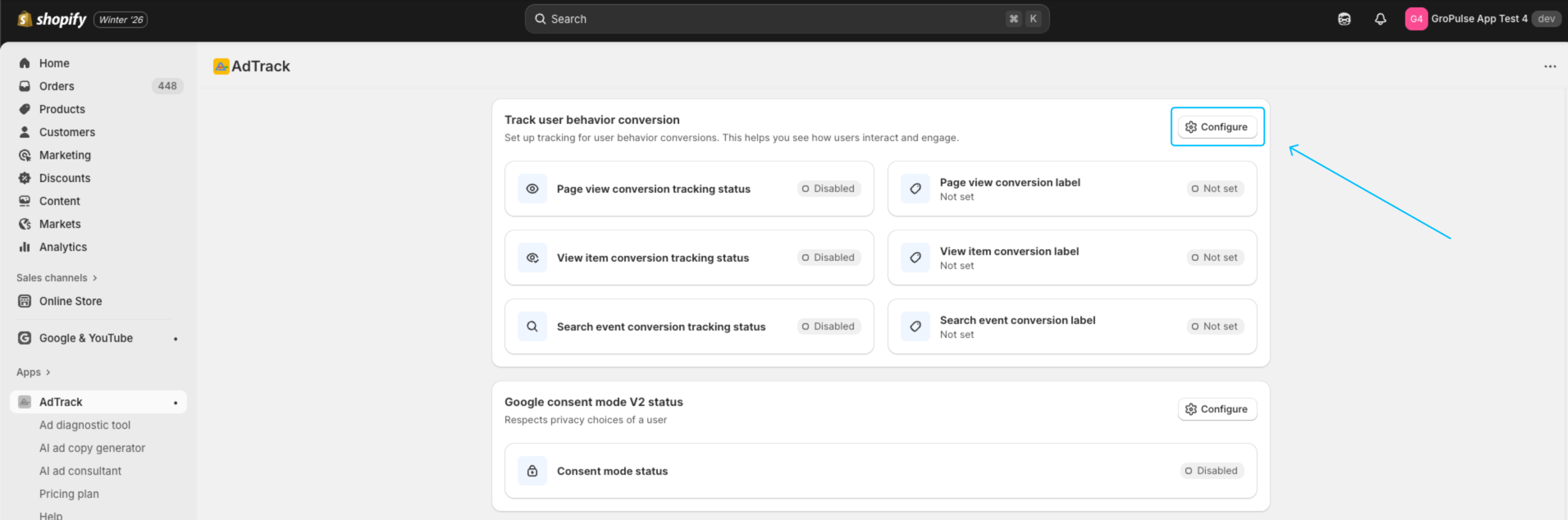Open AI ad consultant
This screenshot has height=520, width=1568.
point(80,471)
